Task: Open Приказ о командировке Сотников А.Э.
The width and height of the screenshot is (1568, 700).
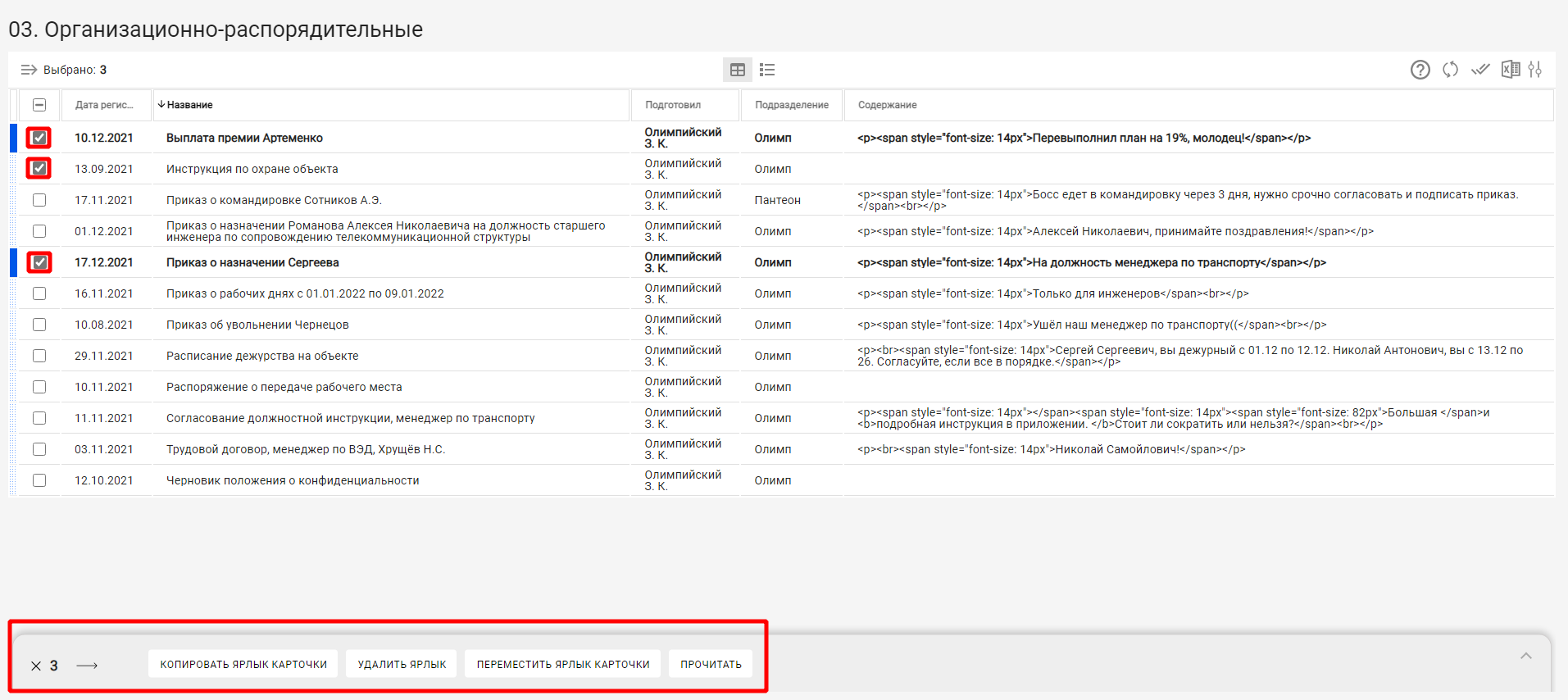Action: click(x=274, y=200)
